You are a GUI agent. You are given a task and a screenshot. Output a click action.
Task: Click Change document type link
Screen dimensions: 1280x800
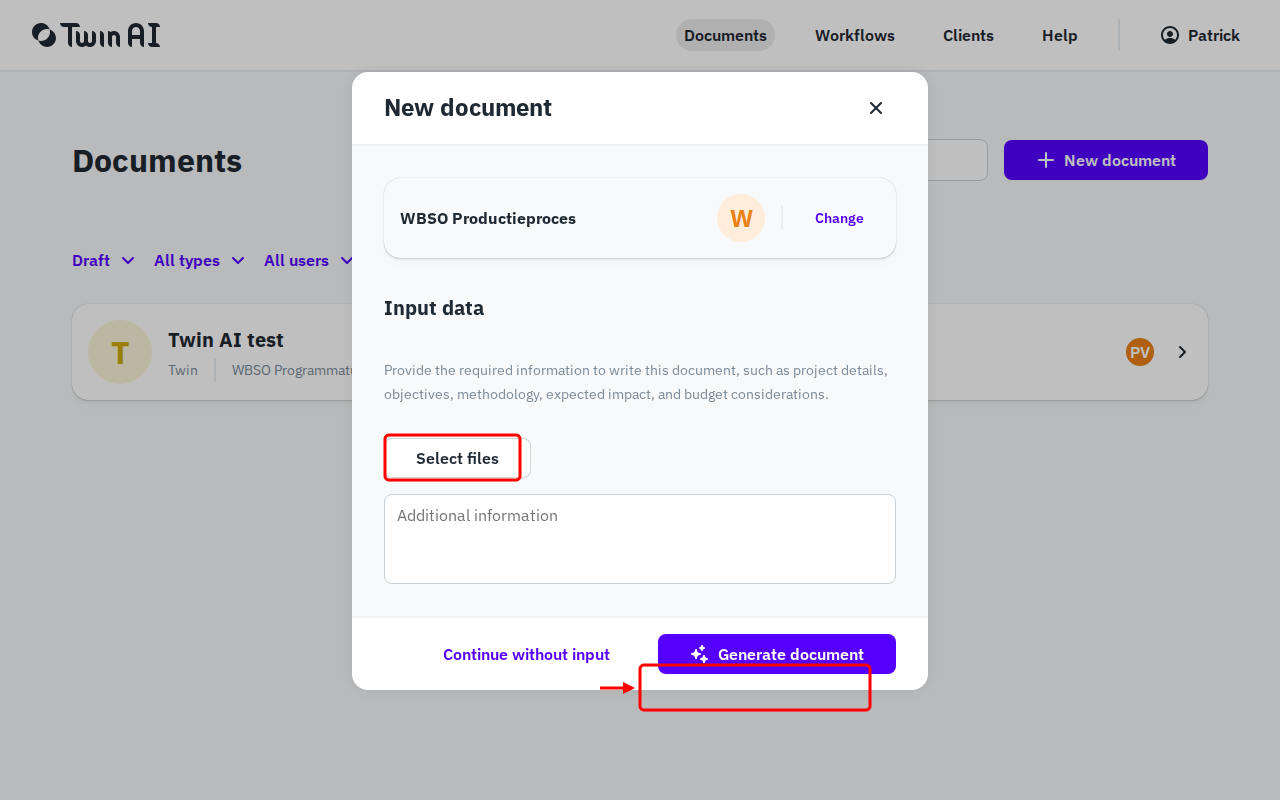839,218
